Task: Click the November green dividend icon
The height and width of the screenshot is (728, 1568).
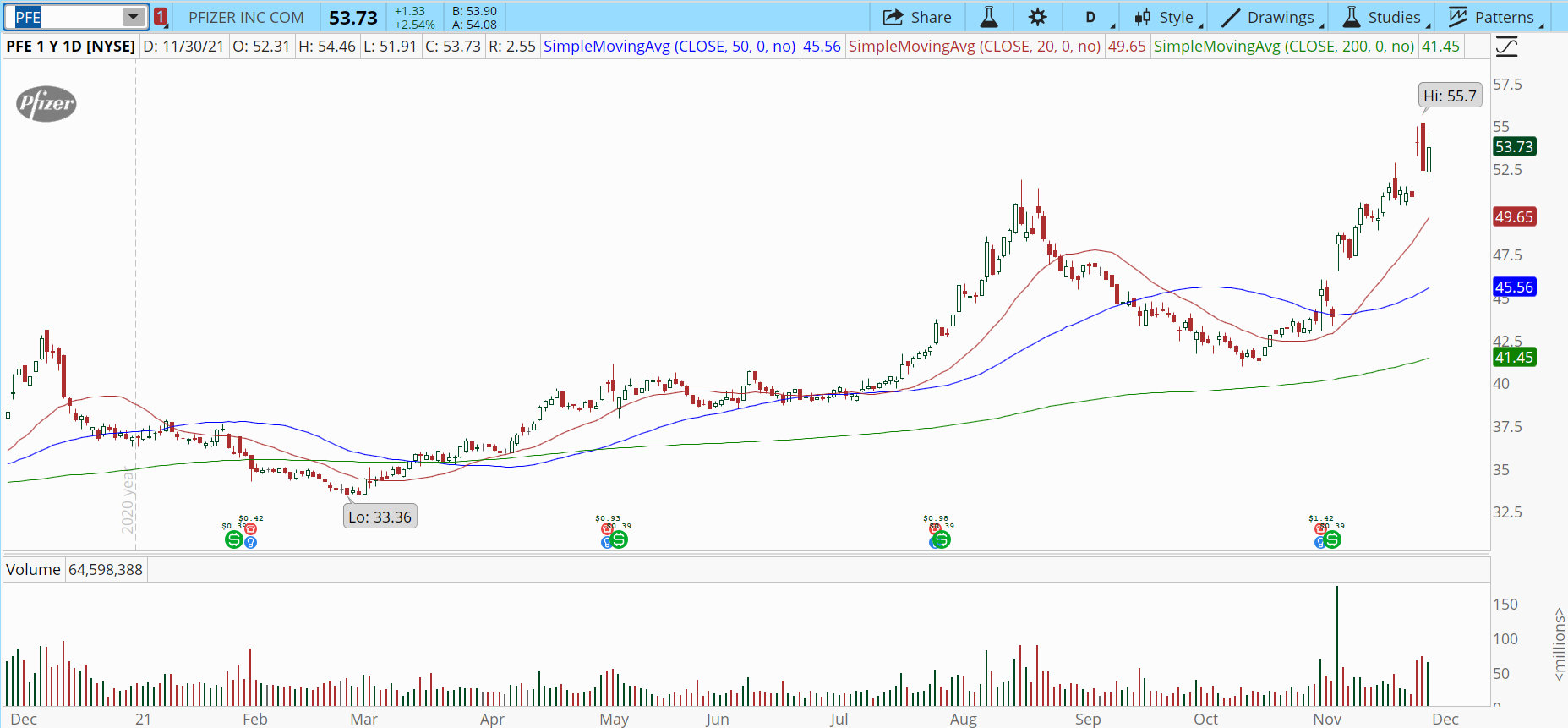Action: click(1332, 539)
